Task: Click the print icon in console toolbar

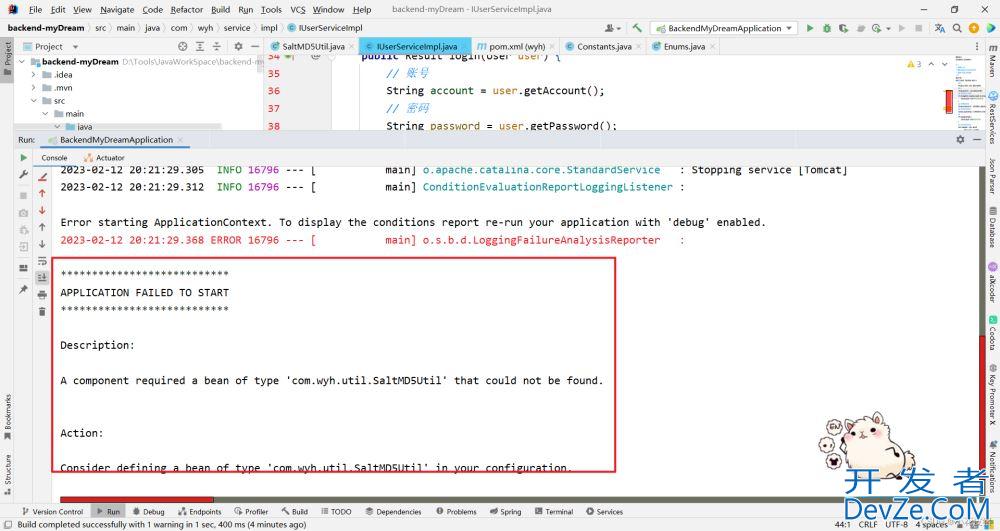Action: 42,295
